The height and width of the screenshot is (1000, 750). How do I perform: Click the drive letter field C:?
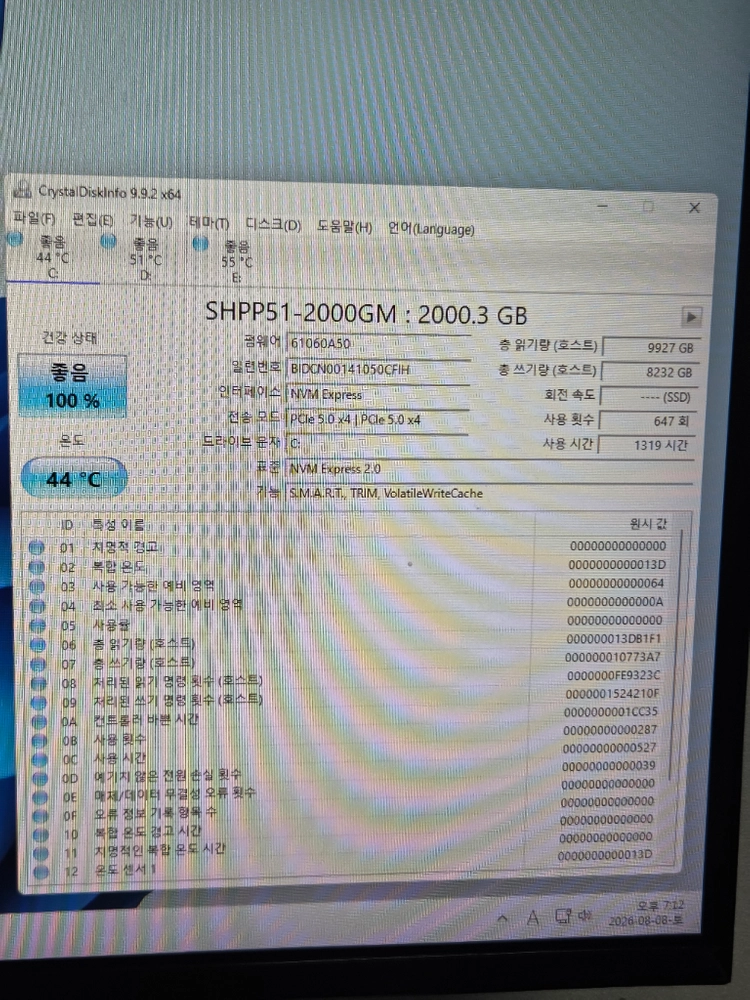376,443
